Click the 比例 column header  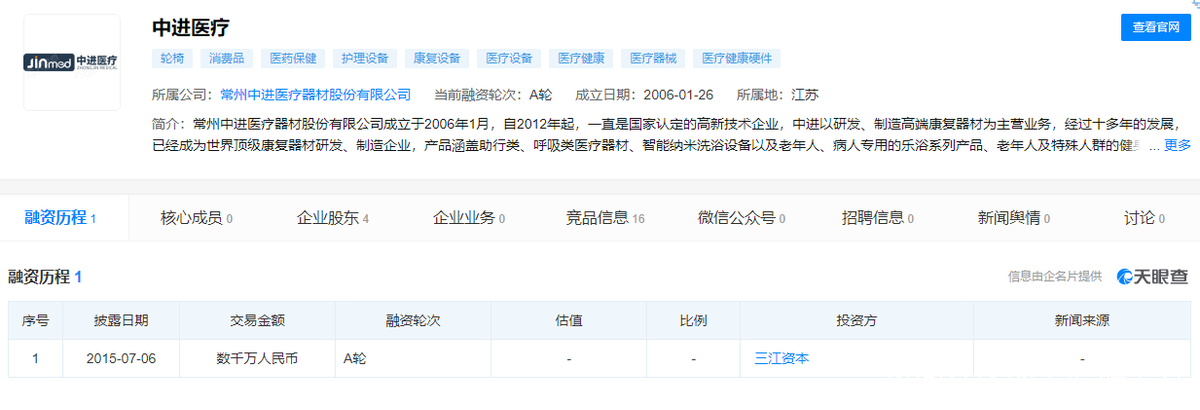693,321
